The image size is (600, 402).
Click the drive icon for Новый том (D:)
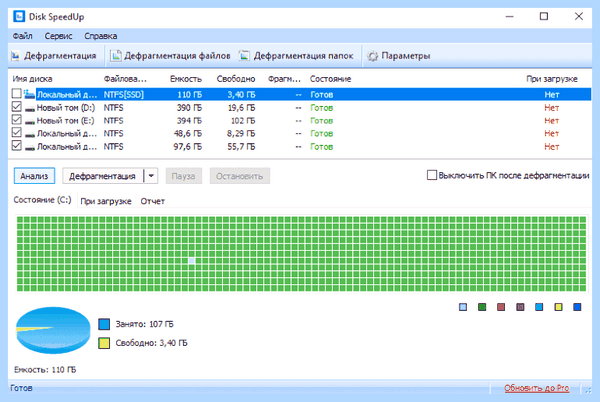[x=29, y=109]
